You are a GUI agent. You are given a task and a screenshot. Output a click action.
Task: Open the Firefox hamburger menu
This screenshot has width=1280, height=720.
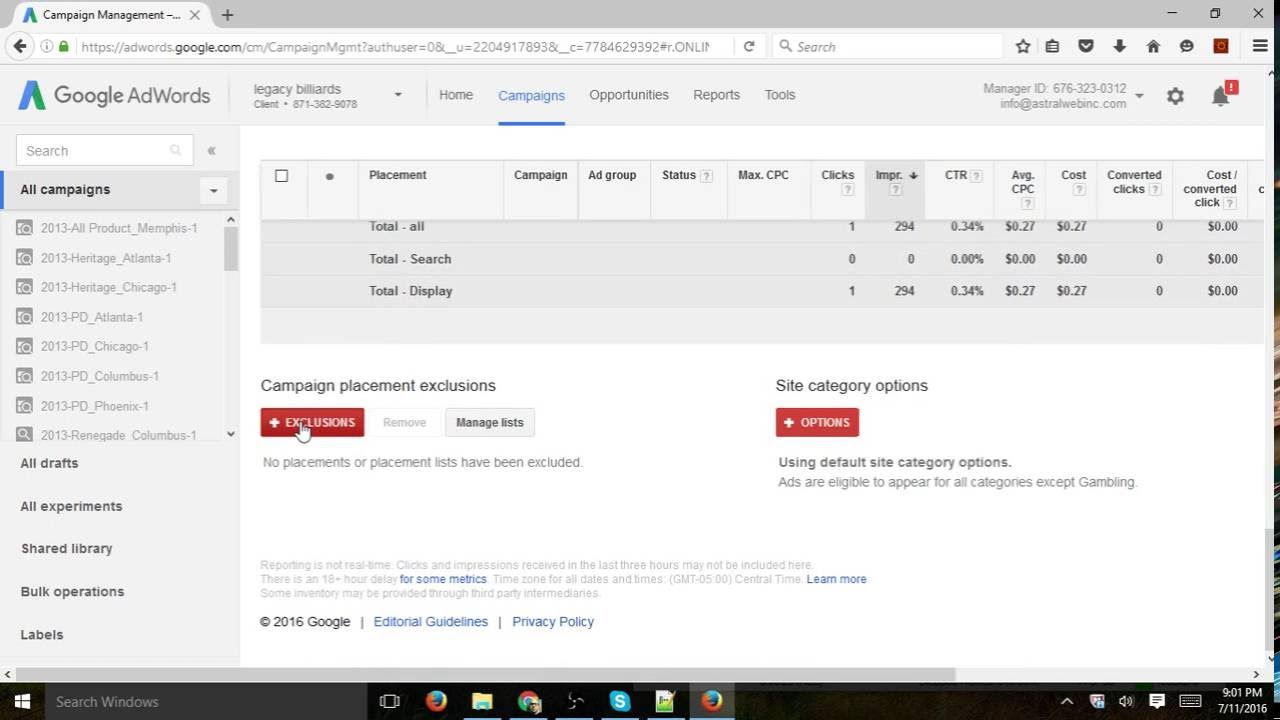(1260, 46)
